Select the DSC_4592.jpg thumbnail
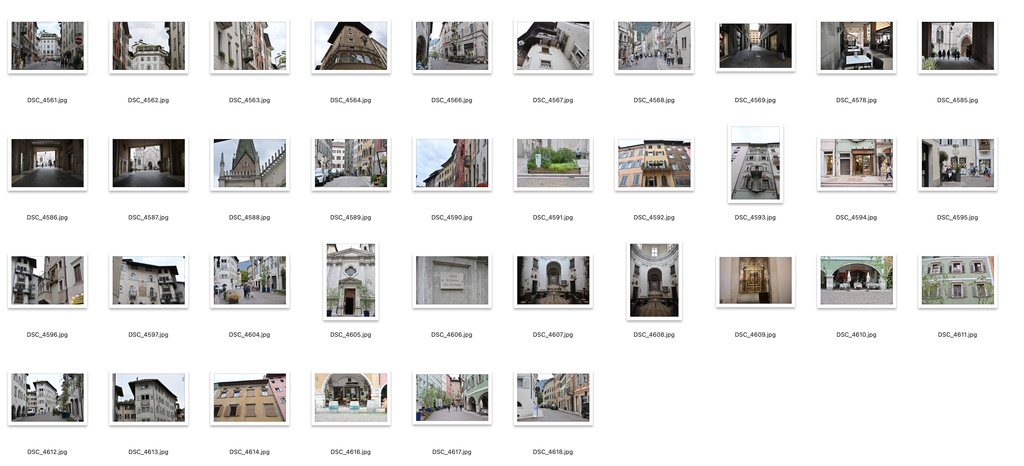The image size is (1024, 466). (x=654, y=163)
